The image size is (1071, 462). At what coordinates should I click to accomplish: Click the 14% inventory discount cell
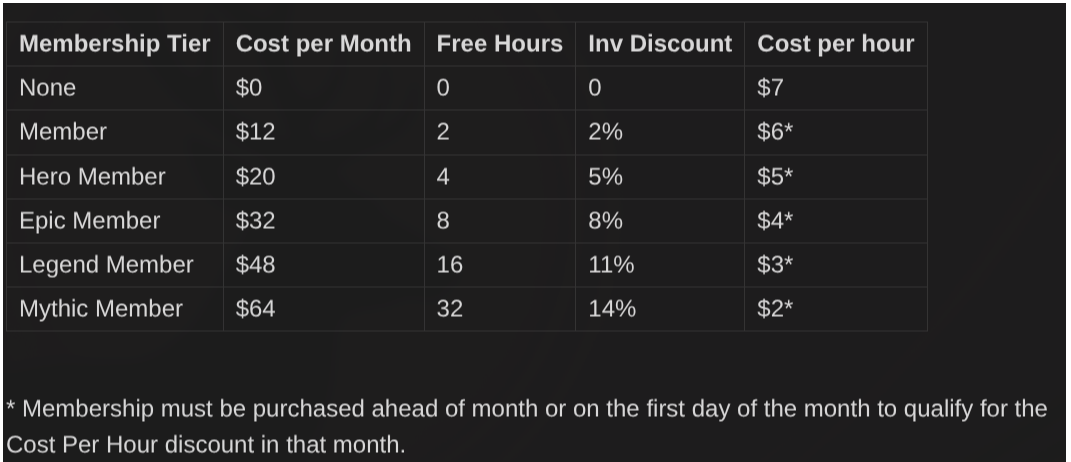pos(660,309)
